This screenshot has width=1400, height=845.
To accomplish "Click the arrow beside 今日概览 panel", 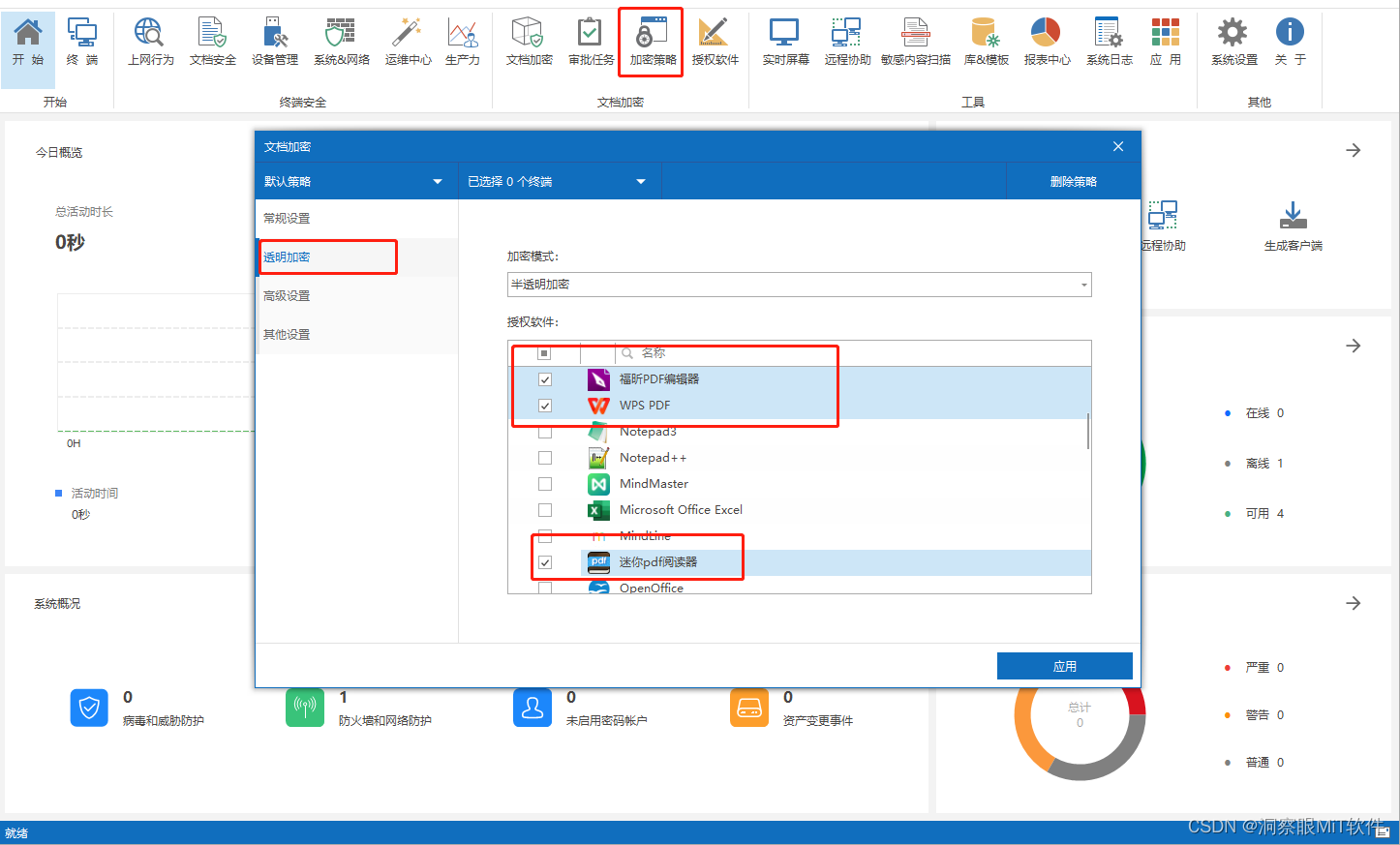I will pyautogui.click(x=1354, y=150).
